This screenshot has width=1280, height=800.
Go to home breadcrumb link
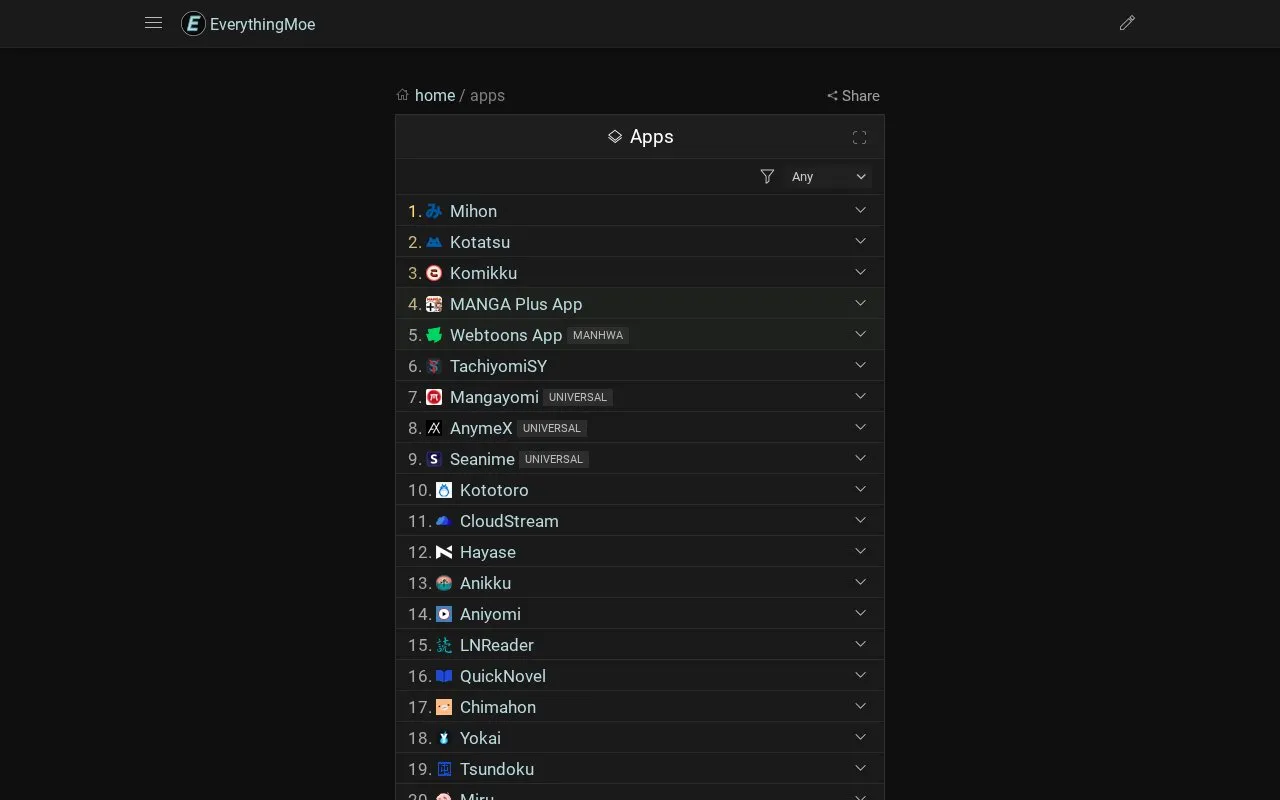click(435, 95)
